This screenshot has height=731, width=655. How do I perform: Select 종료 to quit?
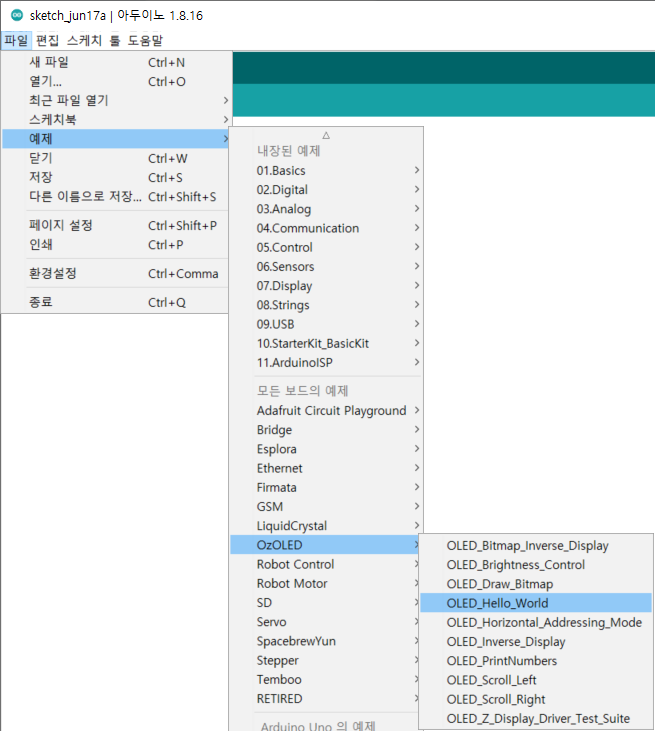pos(115,302)
